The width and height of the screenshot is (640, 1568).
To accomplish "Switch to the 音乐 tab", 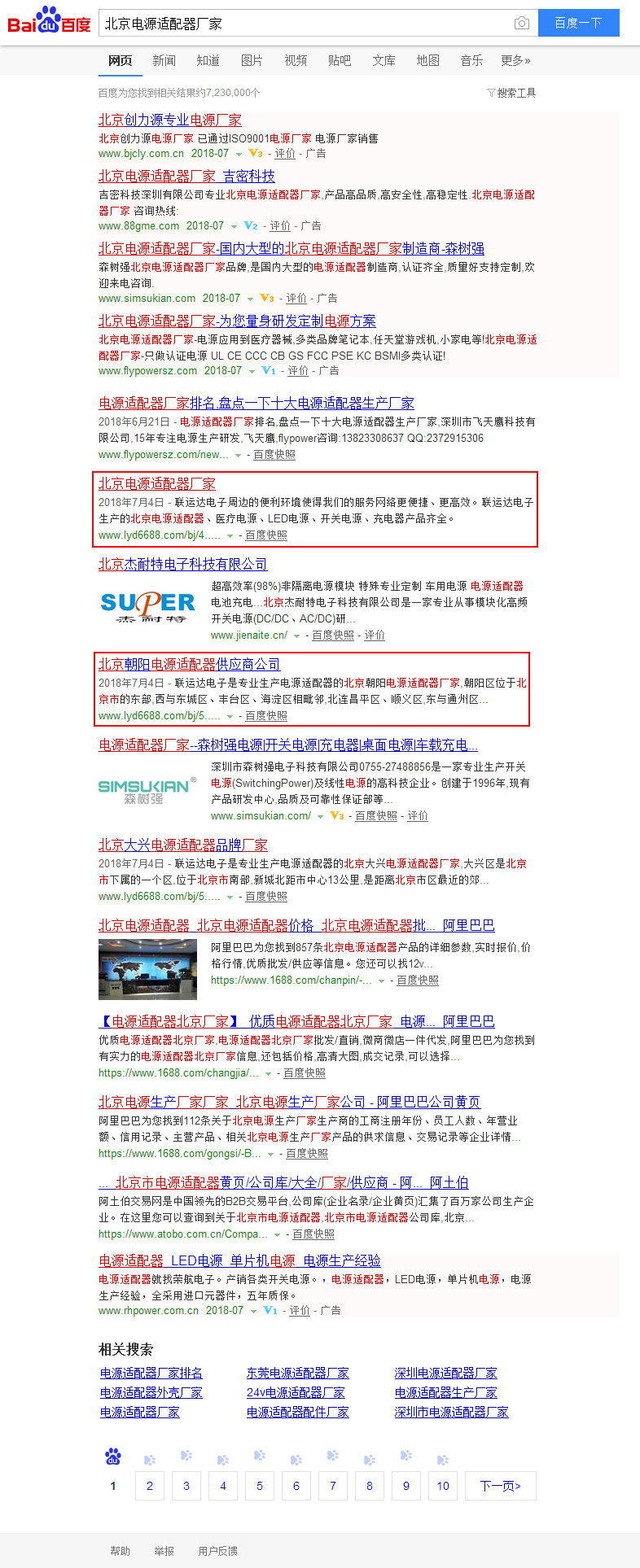I will [x=471, y=60].
